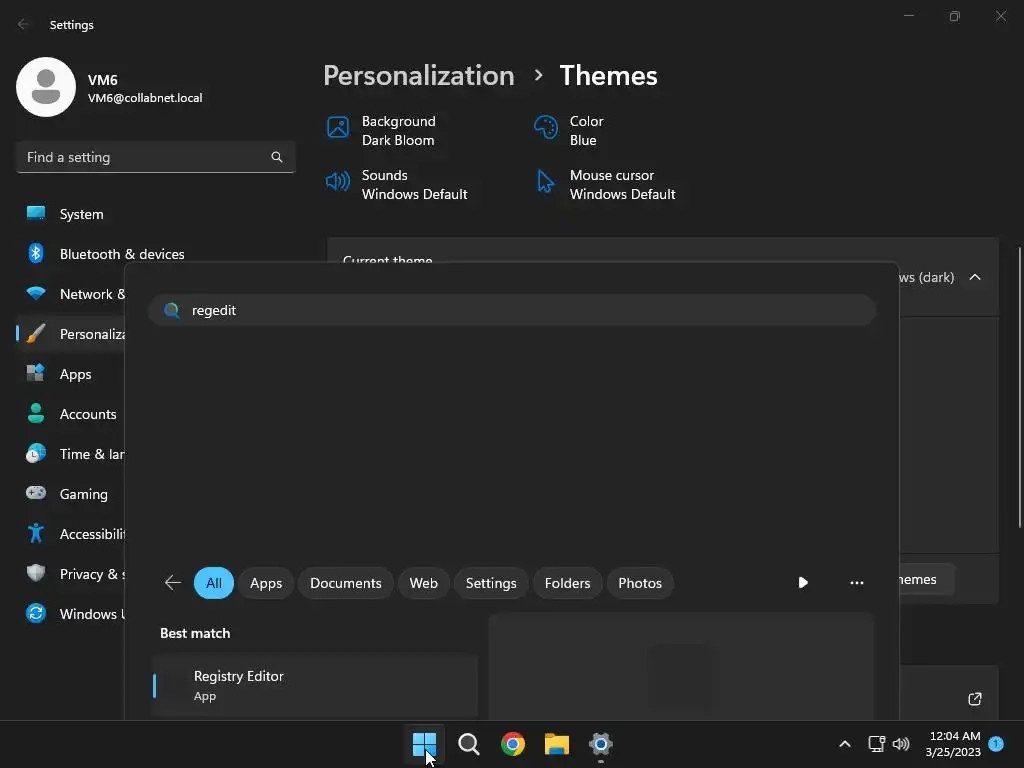1024x768 pixels.
Task: Click the Windows Start button
Action: pyautogui.click(x=424, y=744)
